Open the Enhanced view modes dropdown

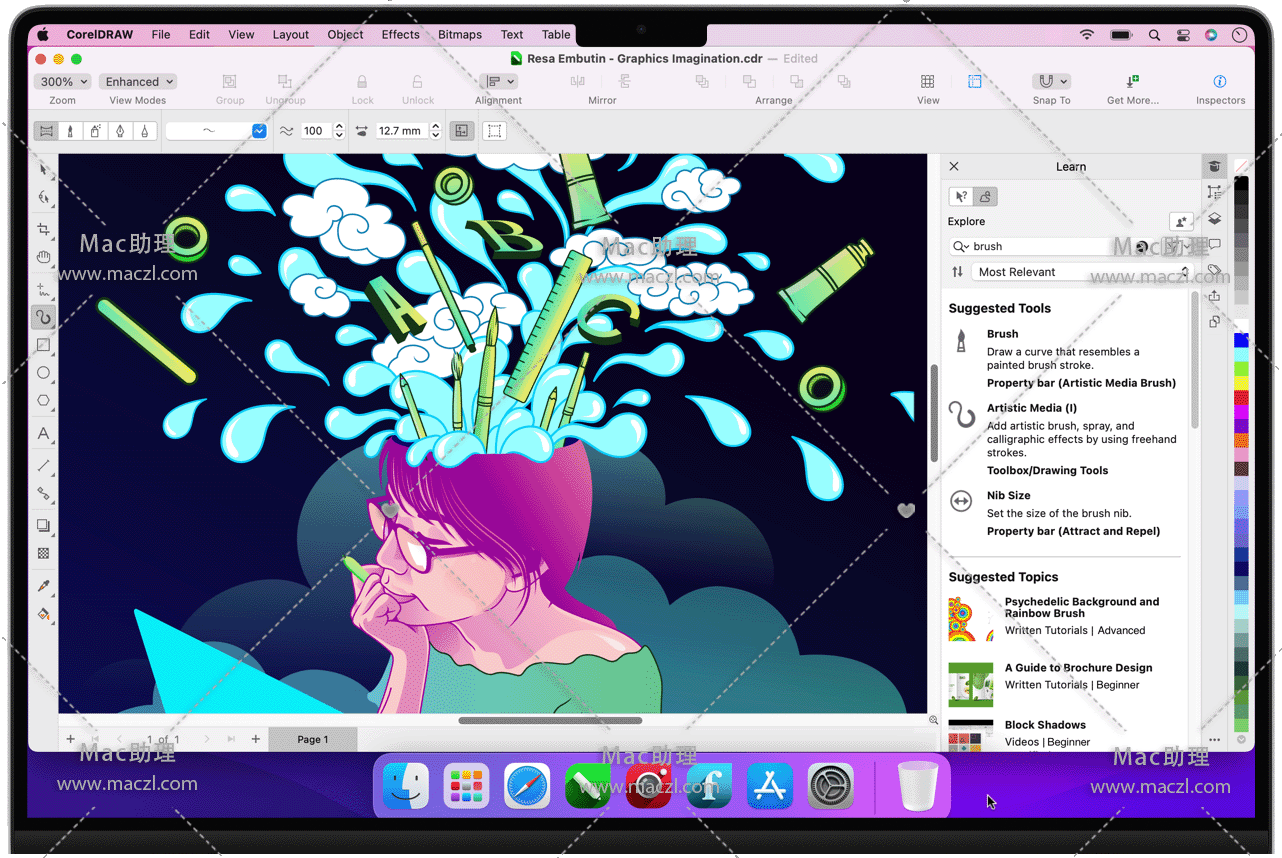pos(140,82)
